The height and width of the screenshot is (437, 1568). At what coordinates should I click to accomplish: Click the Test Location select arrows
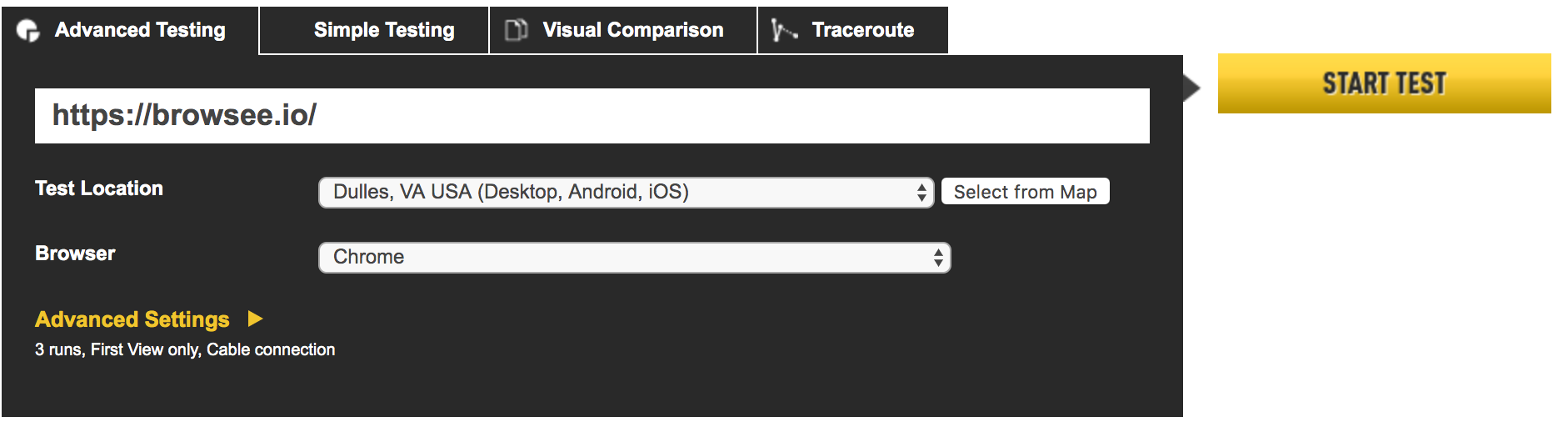(x=921, y=193)
